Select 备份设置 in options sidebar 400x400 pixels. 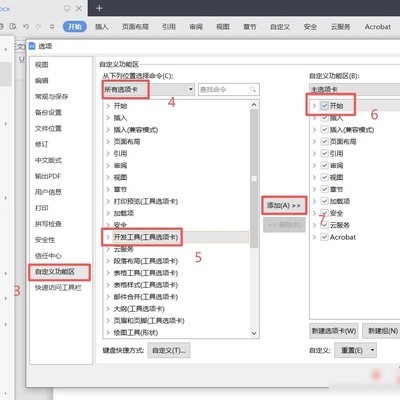point(48,112)
